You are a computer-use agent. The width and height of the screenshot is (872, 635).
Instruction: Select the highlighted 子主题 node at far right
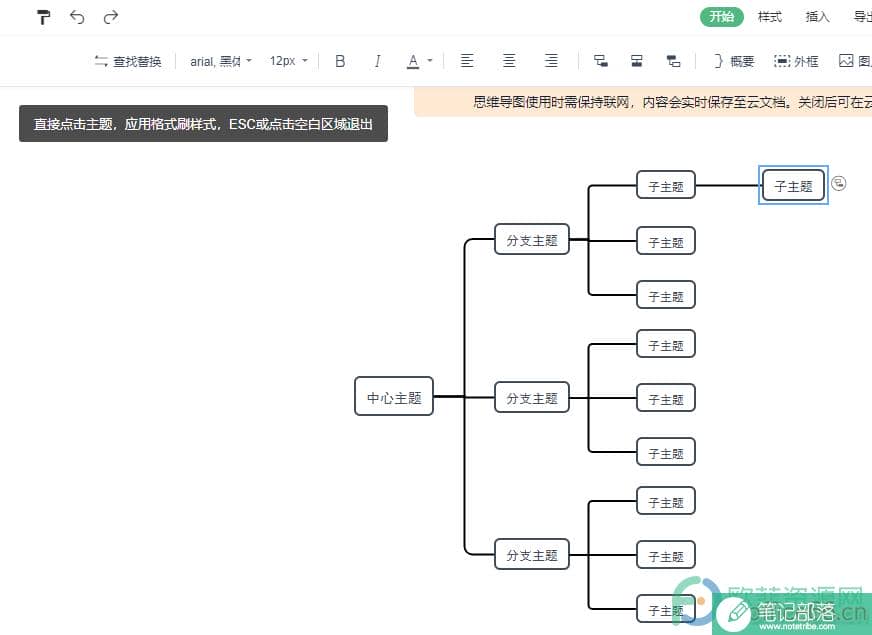793,186
